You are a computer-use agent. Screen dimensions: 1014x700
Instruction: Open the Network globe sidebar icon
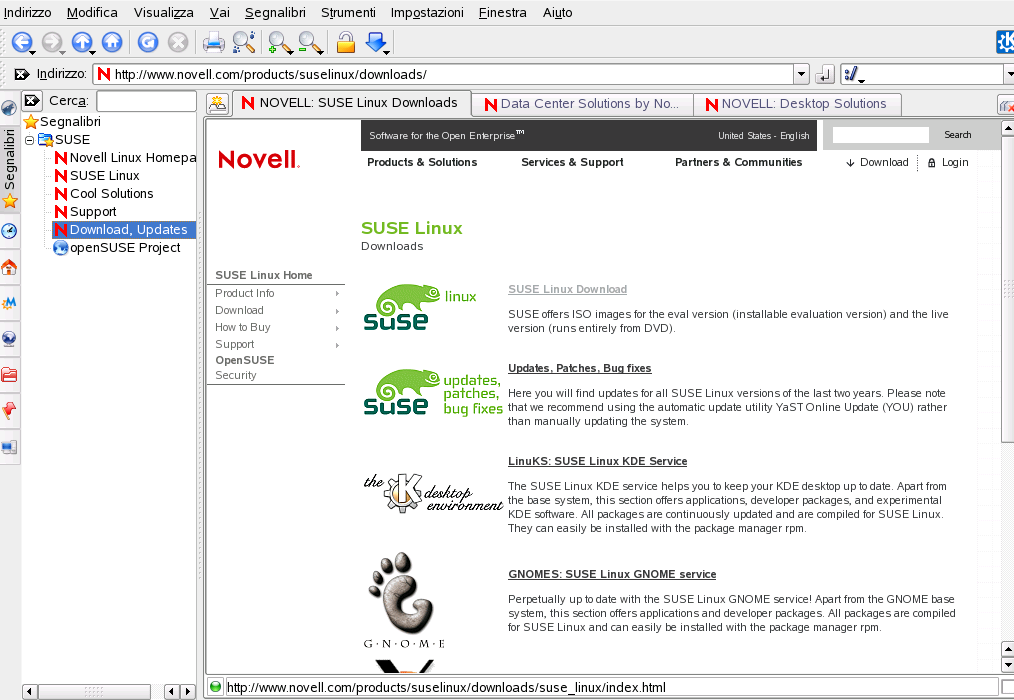point(9,338)
